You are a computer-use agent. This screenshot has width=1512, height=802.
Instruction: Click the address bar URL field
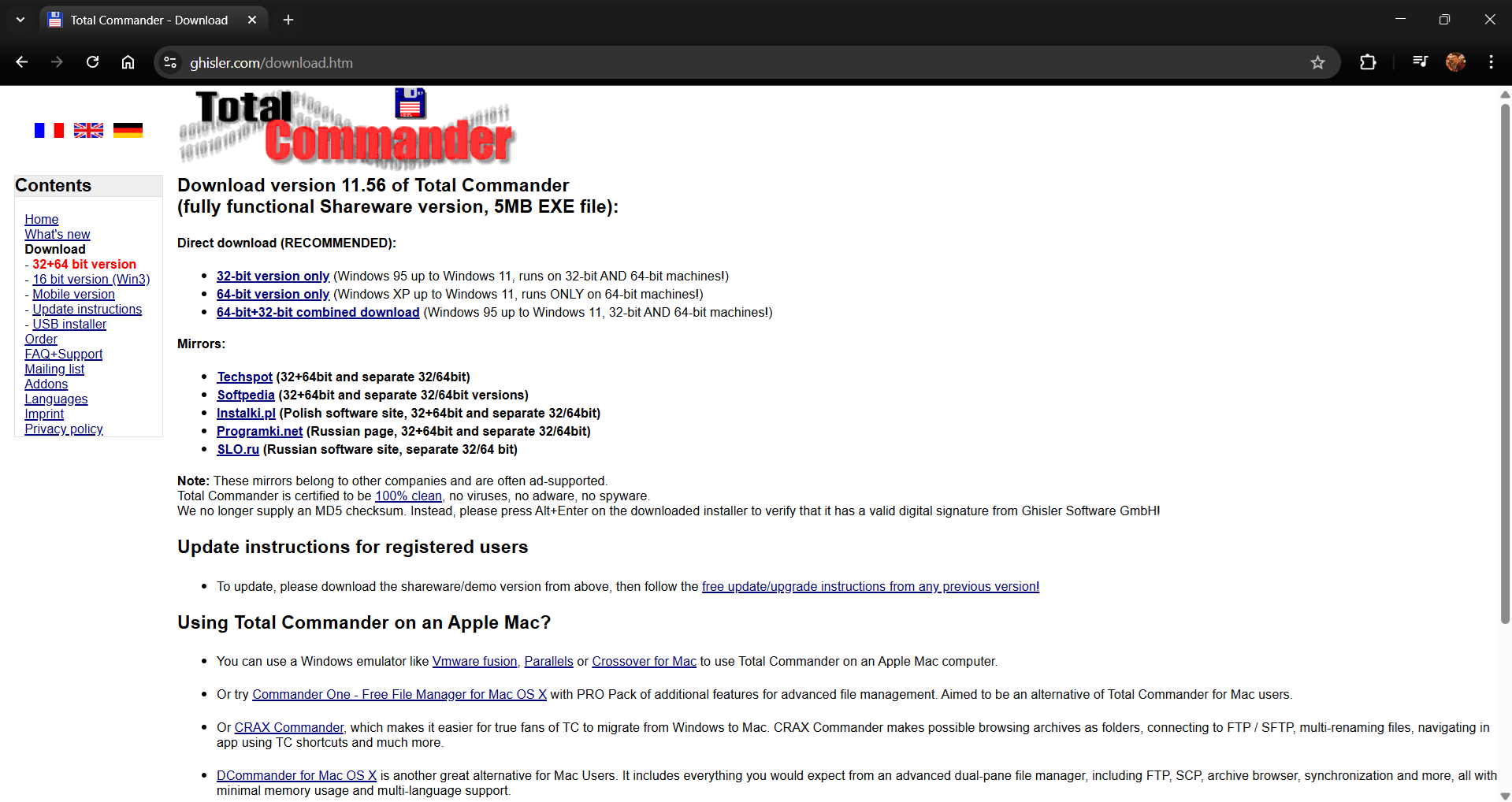[709, 62]
